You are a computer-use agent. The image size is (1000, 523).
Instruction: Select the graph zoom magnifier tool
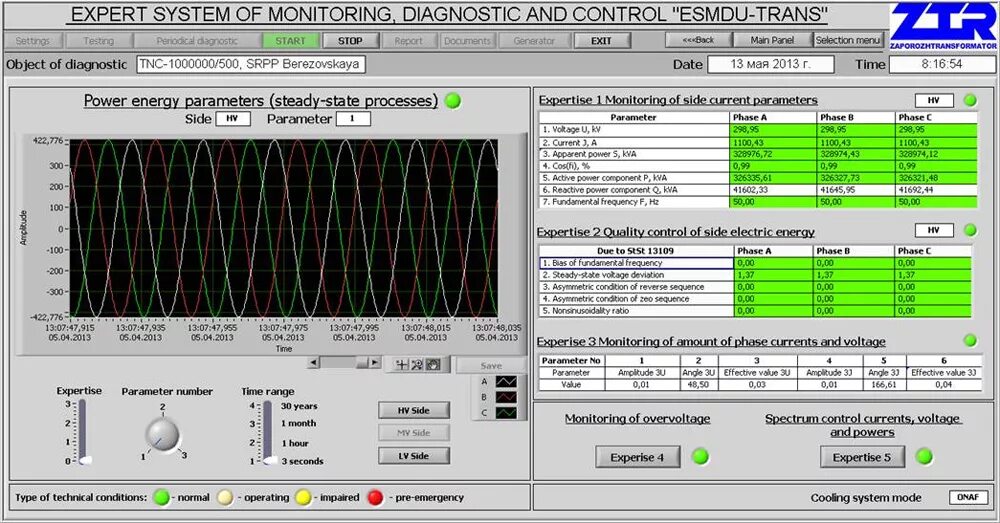point(417,364)
